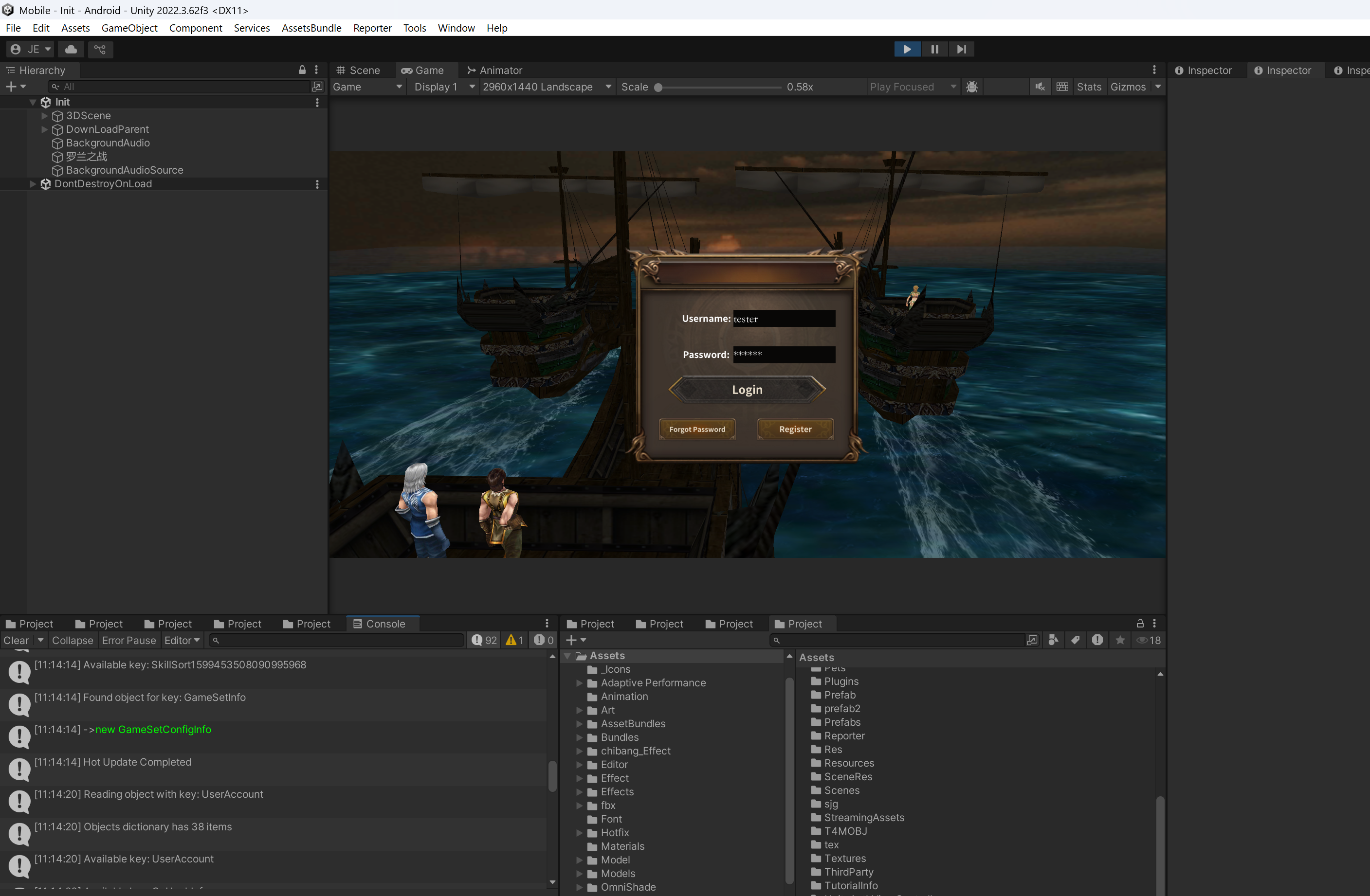Click the Play button in toolbar
The image size is (1370, 896).
pyautogui.click(x=907, y=50)
